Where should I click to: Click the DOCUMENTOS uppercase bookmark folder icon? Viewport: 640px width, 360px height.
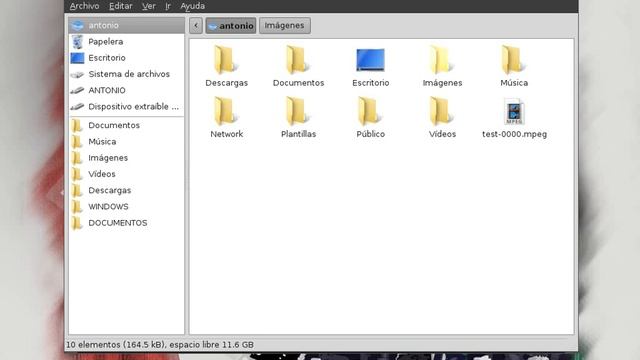coord(77,223)
